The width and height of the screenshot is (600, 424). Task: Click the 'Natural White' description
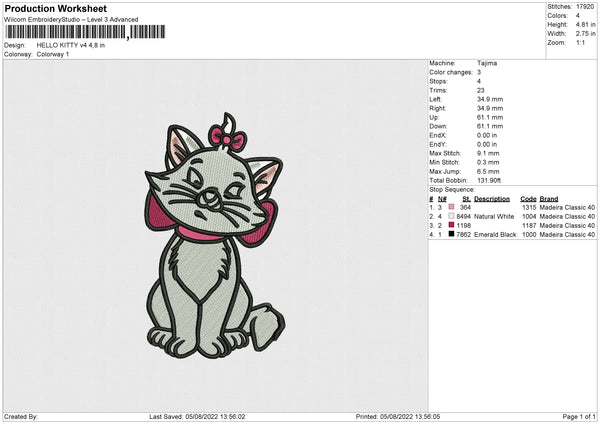pyautogui.click(x=494, y=217)
